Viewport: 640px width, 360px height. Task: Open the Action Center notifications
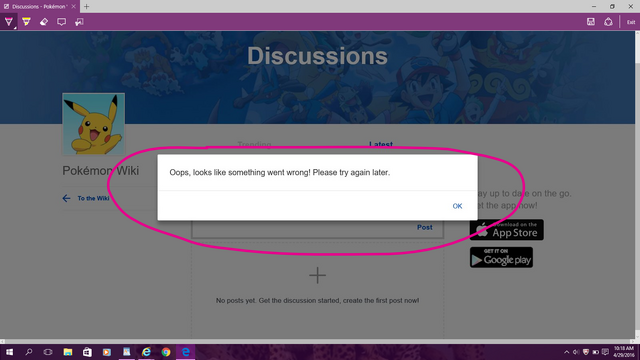point(605,352)
